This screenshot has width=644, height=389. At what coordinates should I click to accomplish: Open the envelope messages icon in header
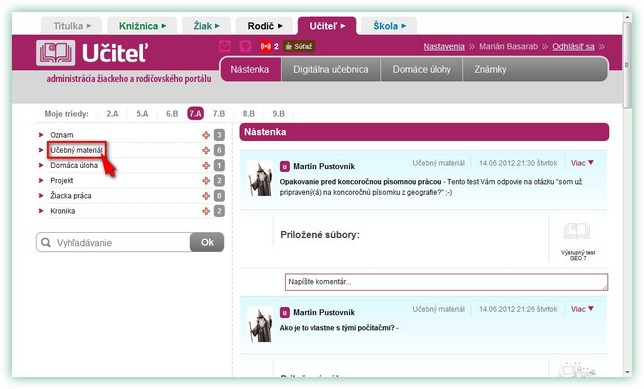coord(225,46)
